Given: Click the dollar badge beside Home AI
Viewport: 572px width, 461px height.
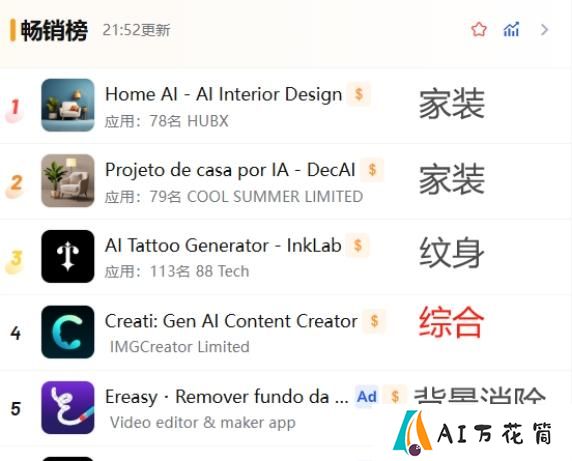Looking at the screenshot, I should coord(359,94).
